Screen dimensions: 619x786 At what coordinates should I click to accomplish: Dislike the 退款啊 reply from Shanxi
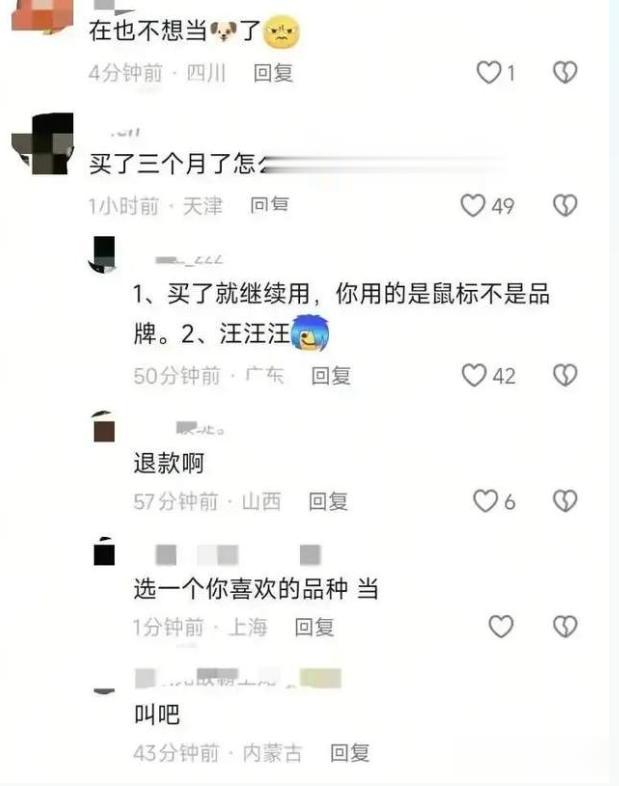pos(565,501)
